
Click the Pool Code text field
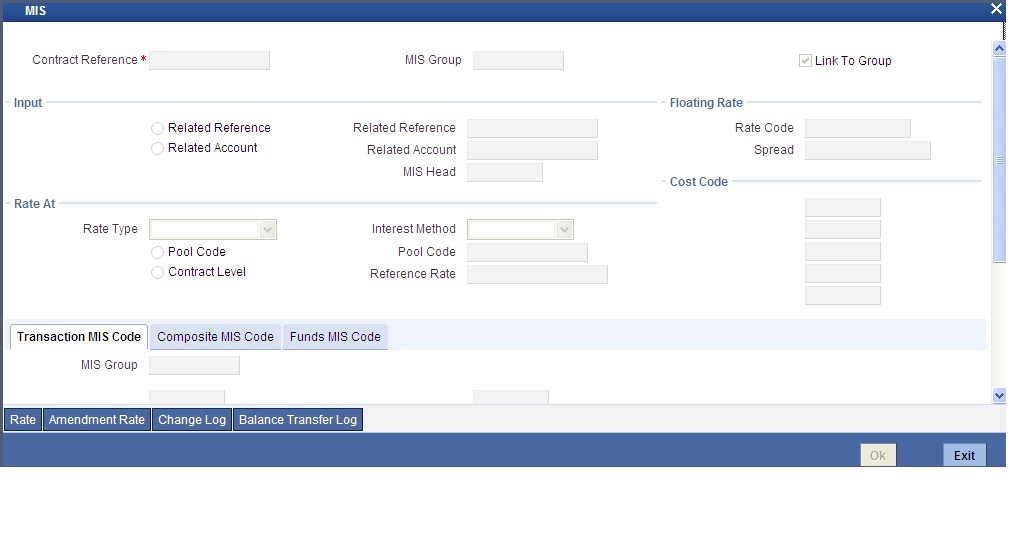click(x=527, y=252)
